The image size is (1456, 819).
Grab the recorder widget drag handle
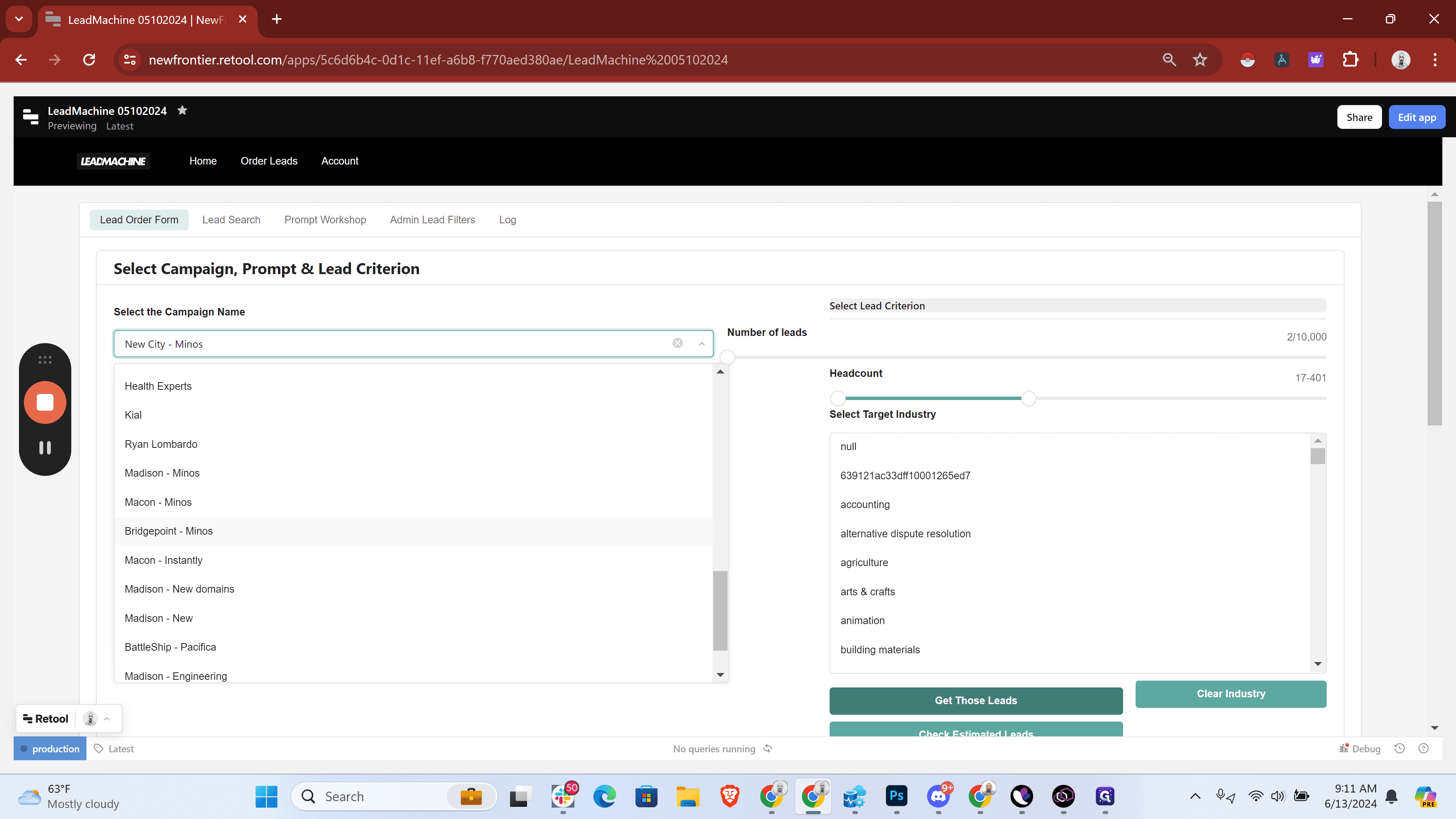coord(45,359)
